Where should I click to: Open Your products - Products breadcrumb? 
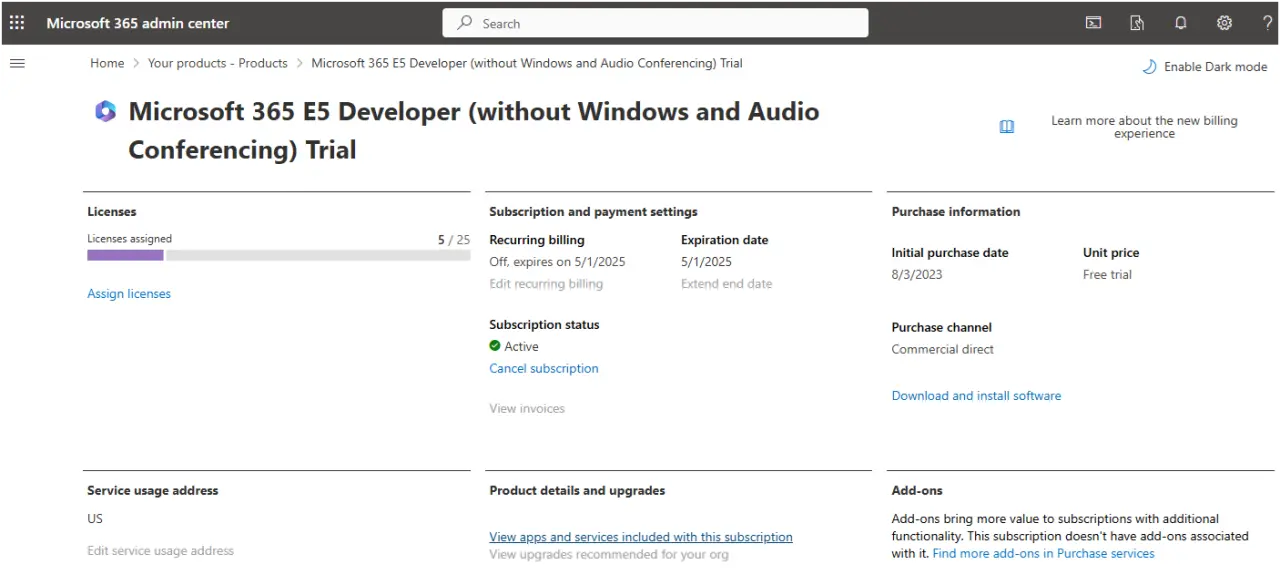coord(218,63)
